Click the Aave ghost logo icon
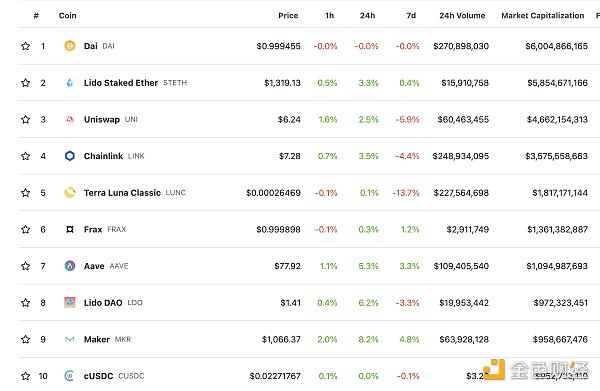The height and width of the screenshot is (391, 600). pos(70,266)
